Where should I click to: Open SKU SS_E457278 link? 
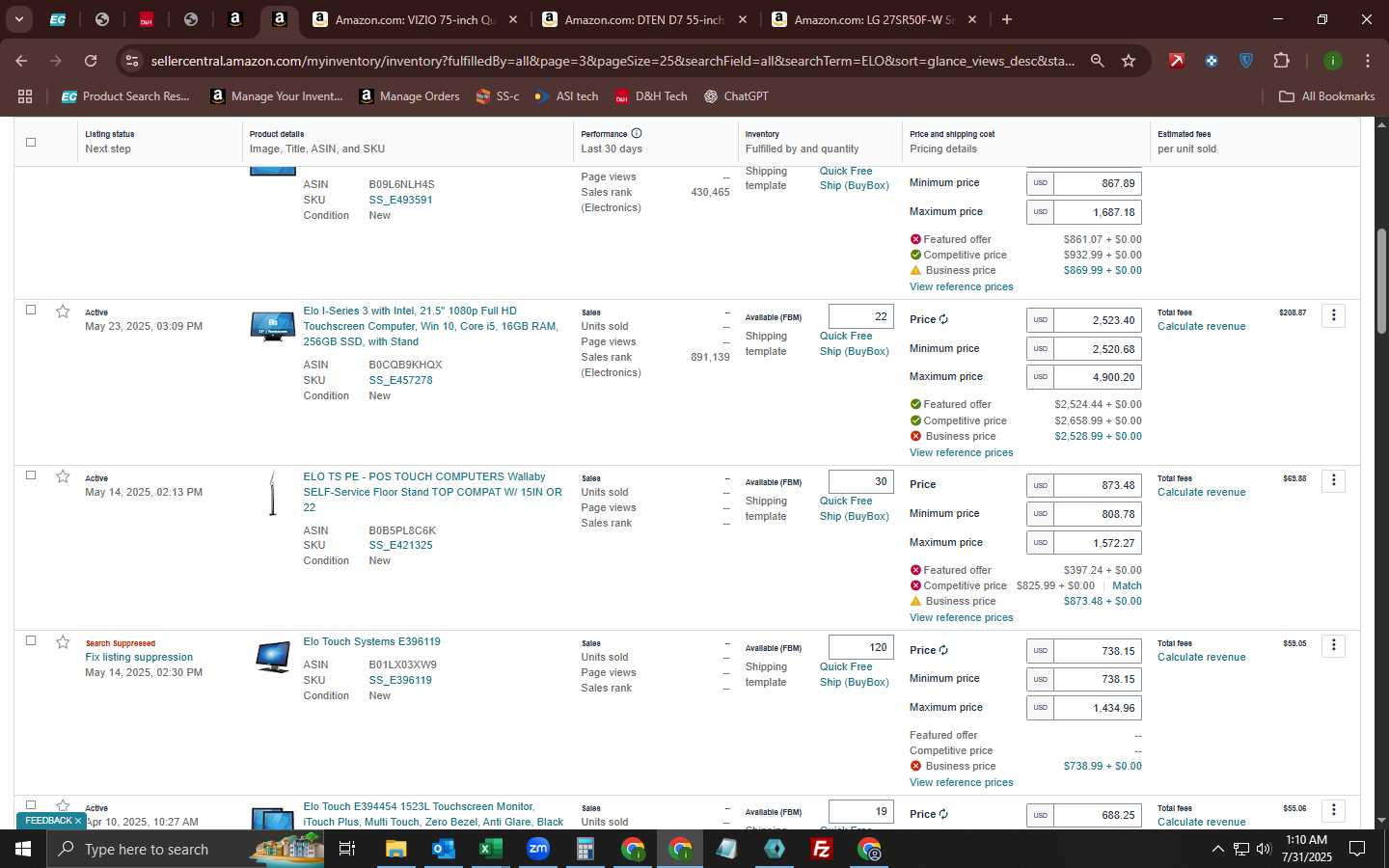pos(400,380)
